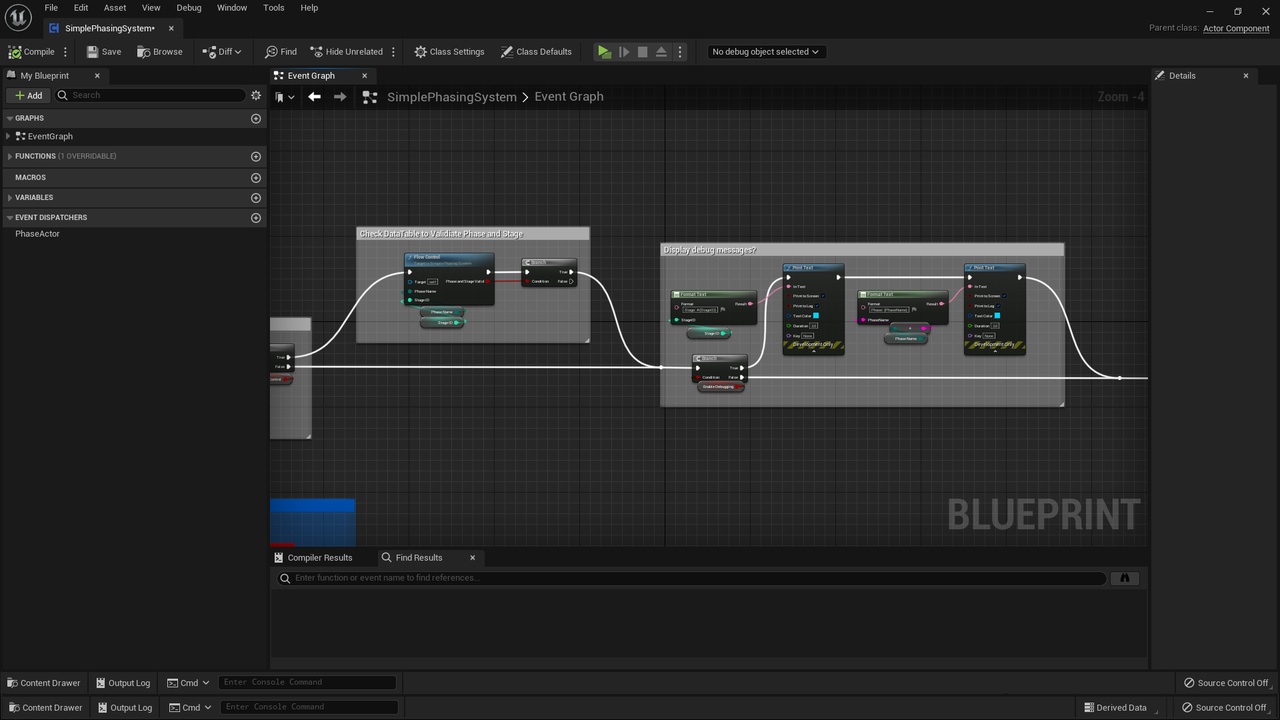
Task: Save the blueprint with the Save icon
Action: coord(104,52)
